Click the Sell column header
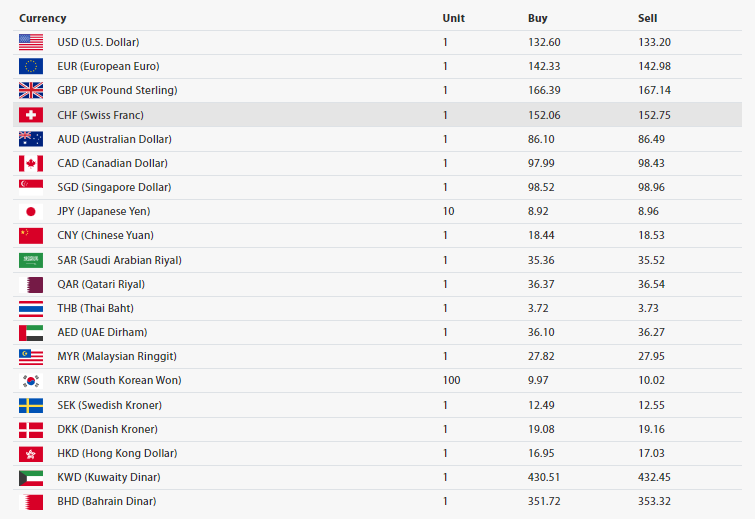Screen dimensions: 755x519 pos(647,18)
